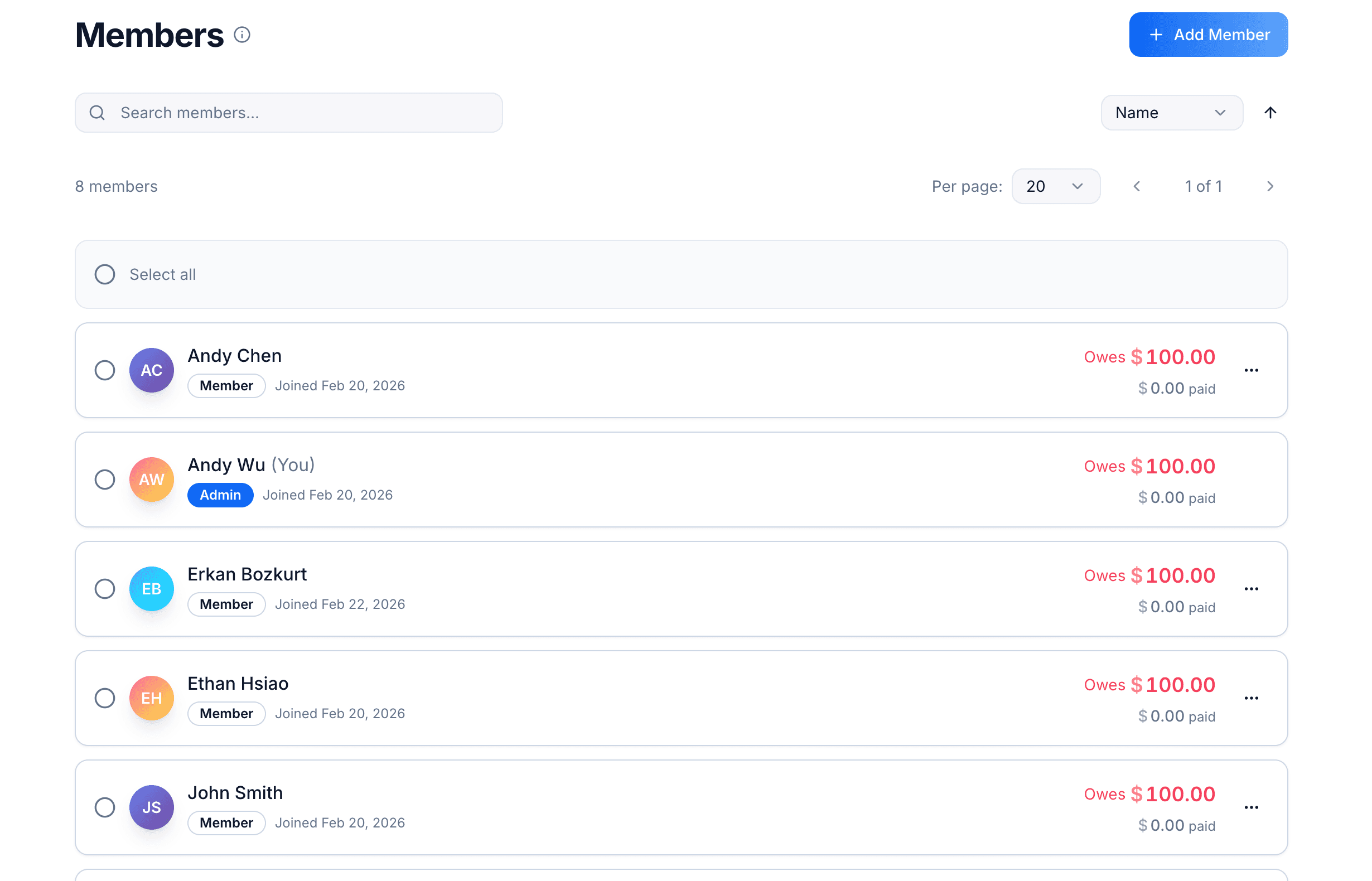Click Erkan Bozkurt's EB avatar
This screenshot has height=881, width=1372.
point(151,589)
